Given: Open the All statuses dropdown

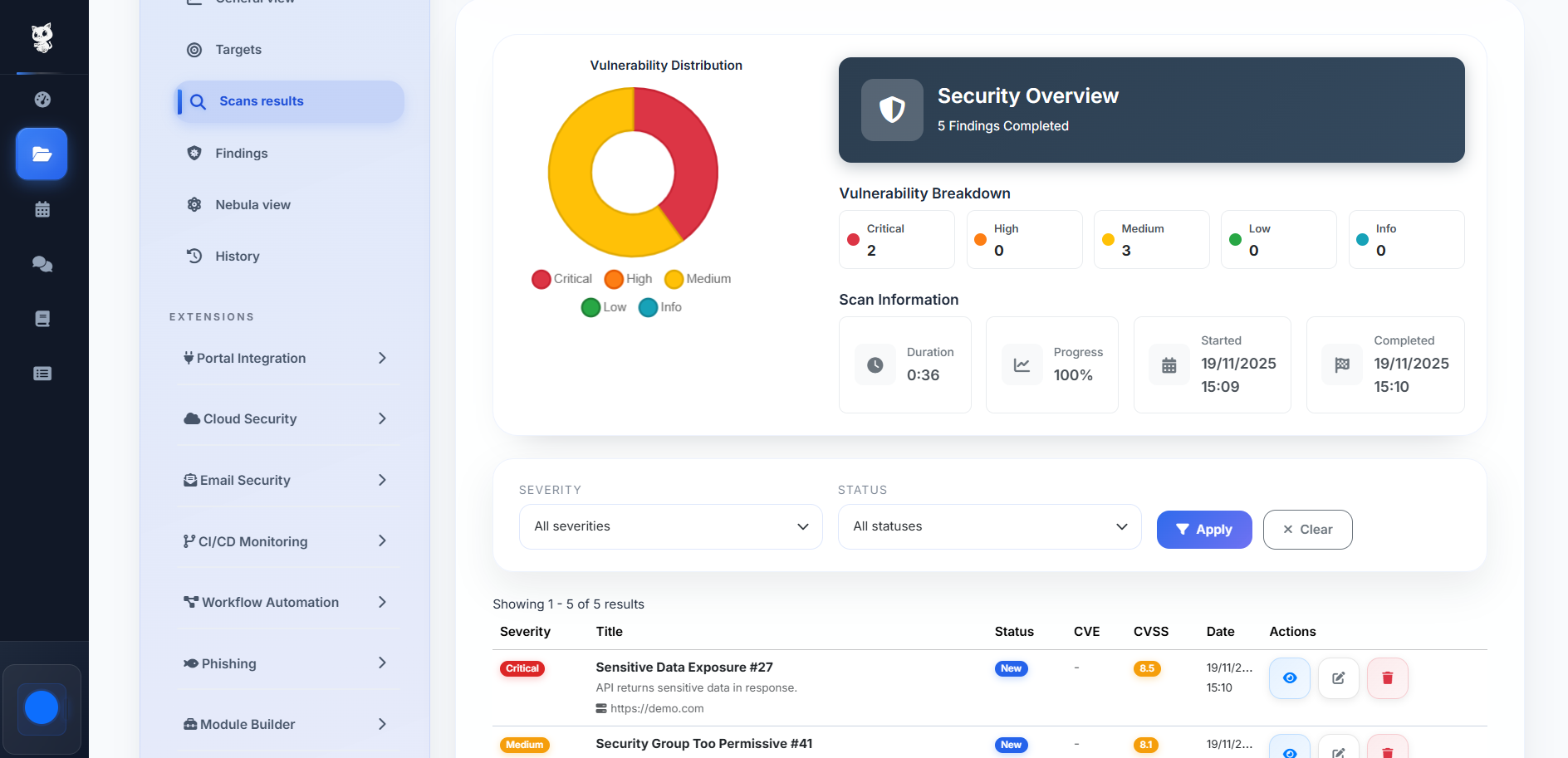Looking at the screenshot, I should click(988, 526).
